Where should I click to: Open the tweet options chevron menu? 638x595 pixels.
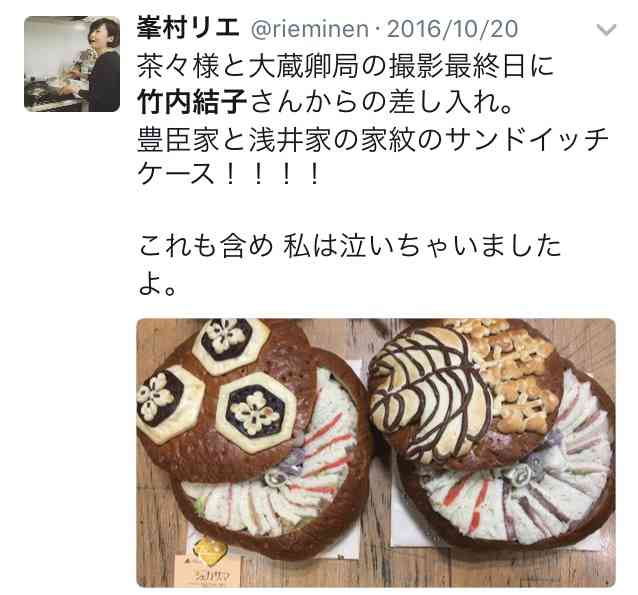[x=606, y=30]
